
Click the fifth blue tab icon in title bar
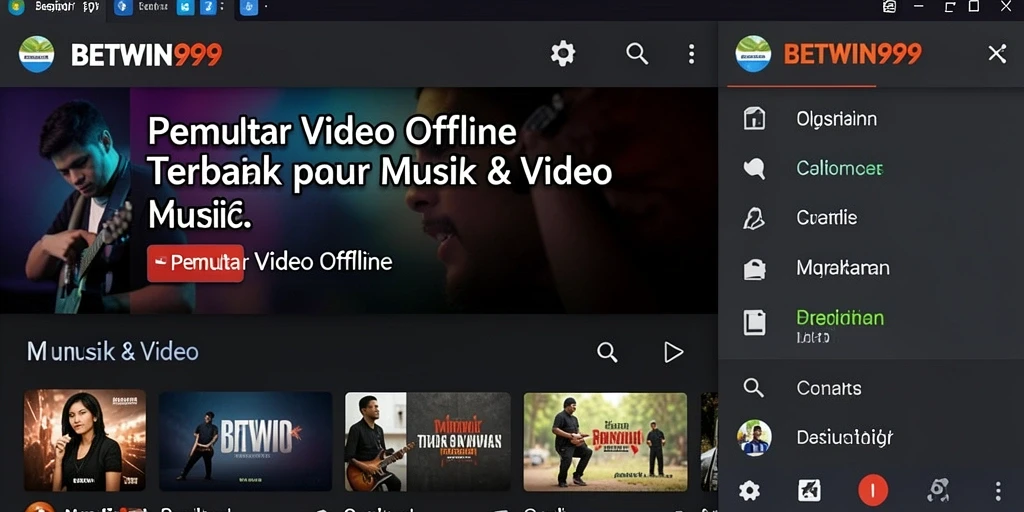(x=249, y=8)
